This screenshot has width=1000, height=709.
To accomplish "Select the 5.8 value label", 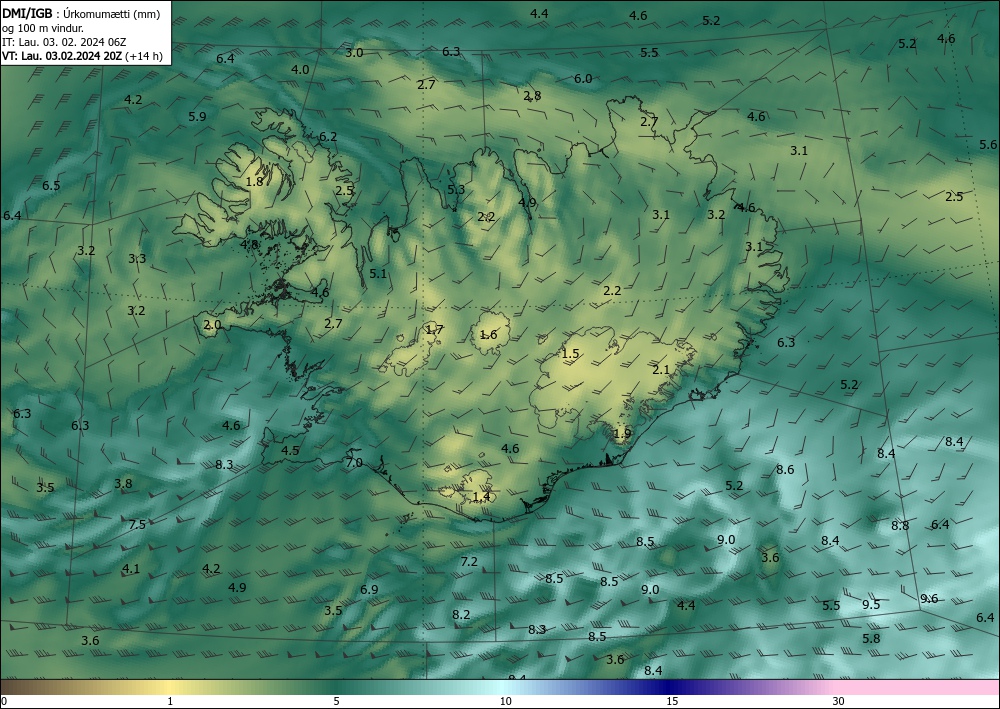I will (871, 638).
